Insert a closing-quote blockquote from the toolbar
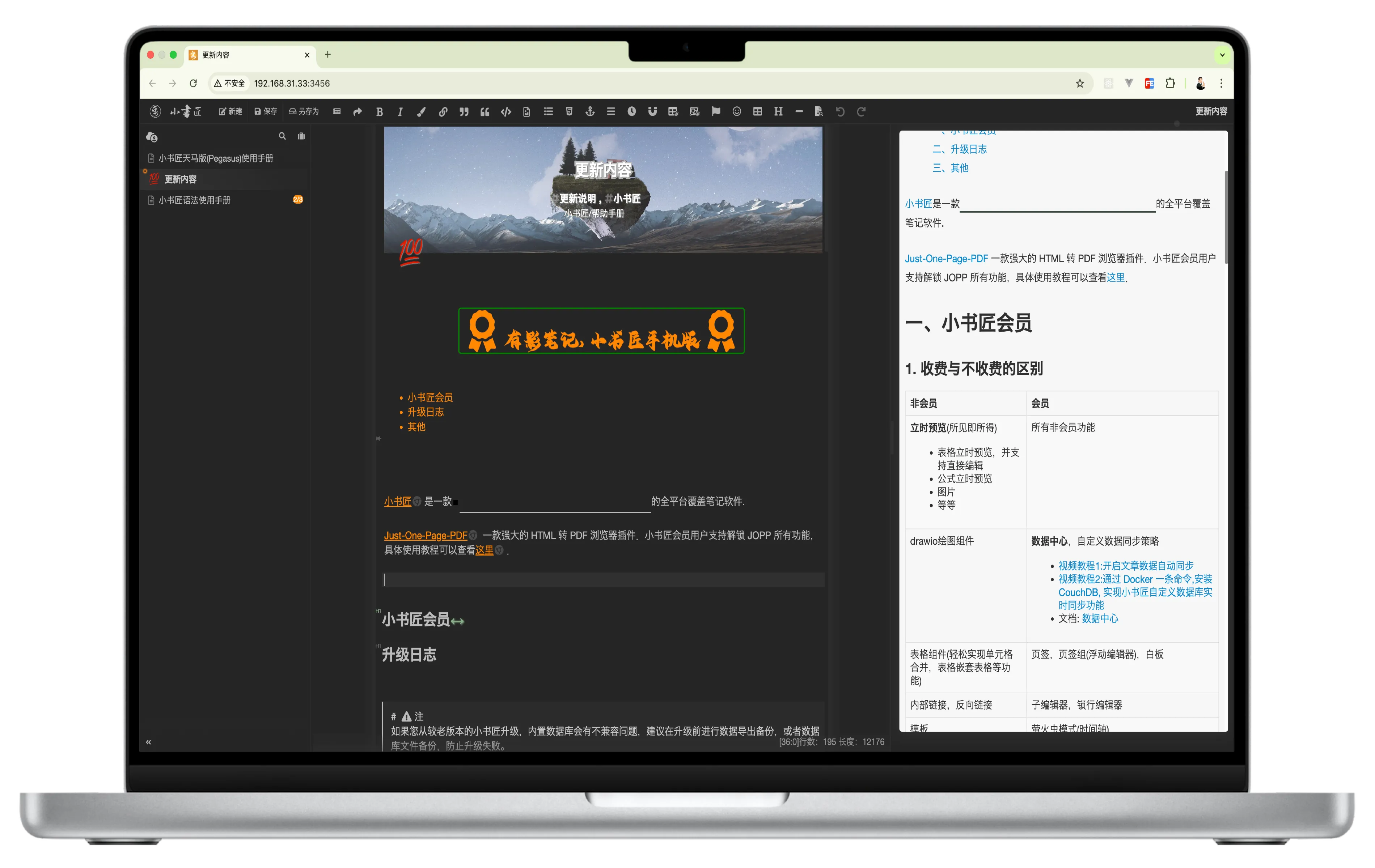This screenshot has height=868, width=1375. pyautogui.click(x=464, y=112)
